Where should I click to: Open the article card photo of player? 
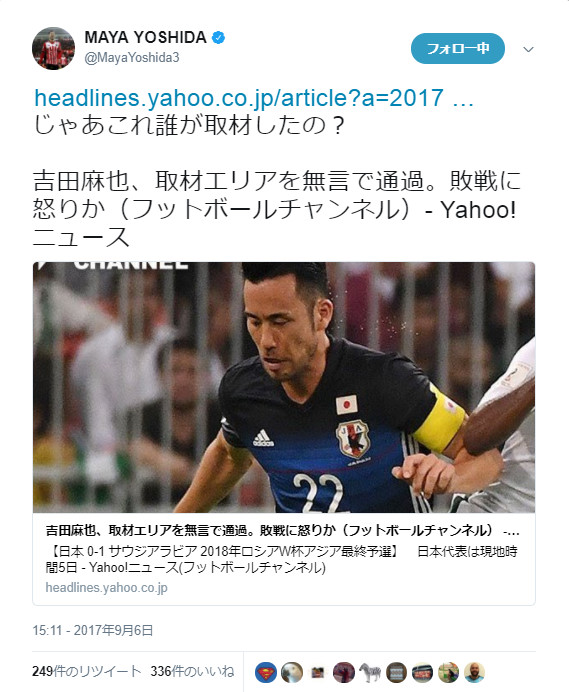tap(284, 387)
